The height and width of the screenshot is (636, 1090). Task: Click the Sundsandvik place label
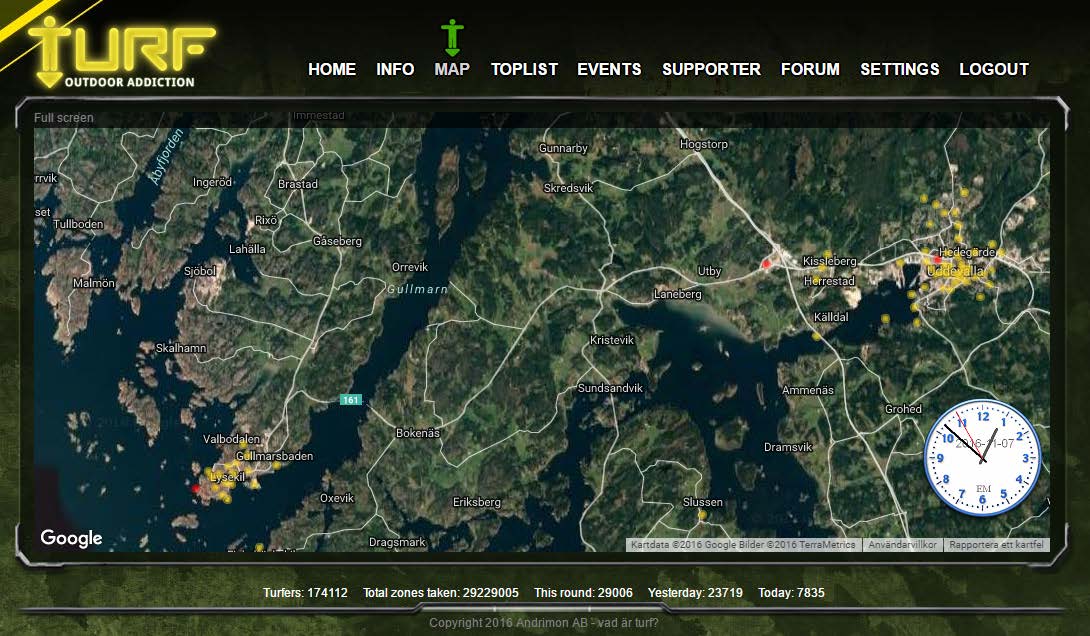[x=610, y=388]
